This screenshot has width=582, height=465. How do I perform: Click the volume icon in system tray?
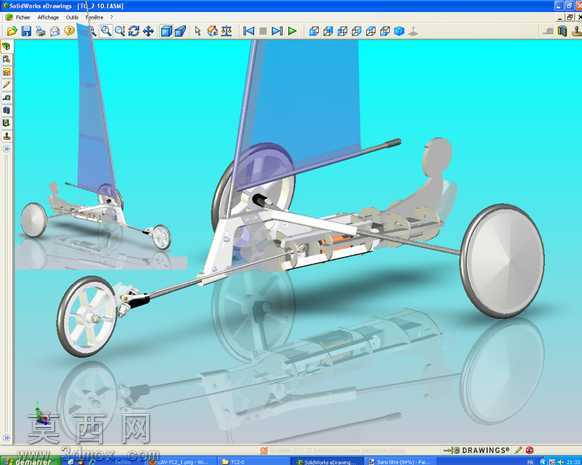(x=561, y=461)
